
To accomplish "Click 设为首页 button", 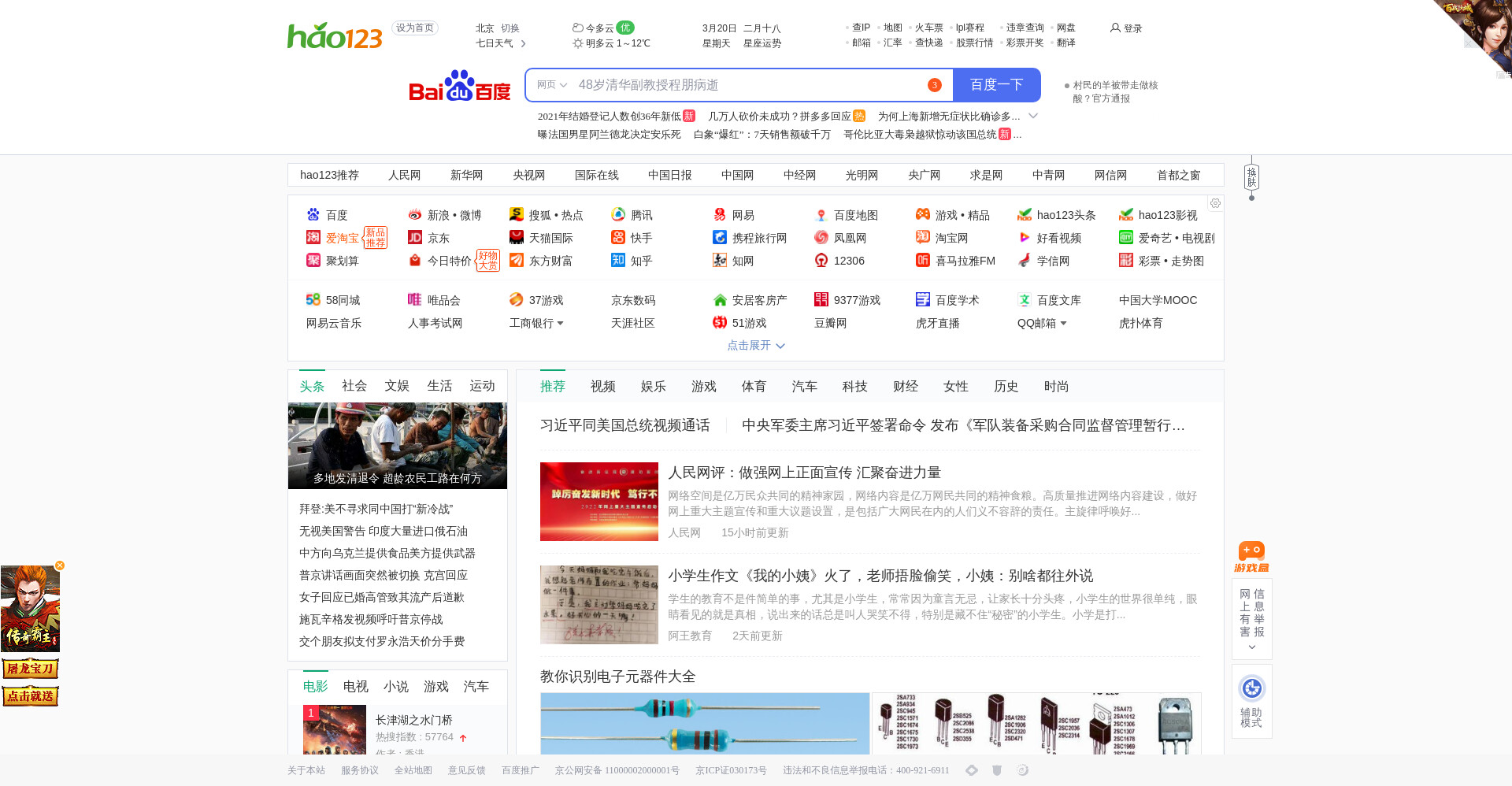I will [x=415, y=28].
